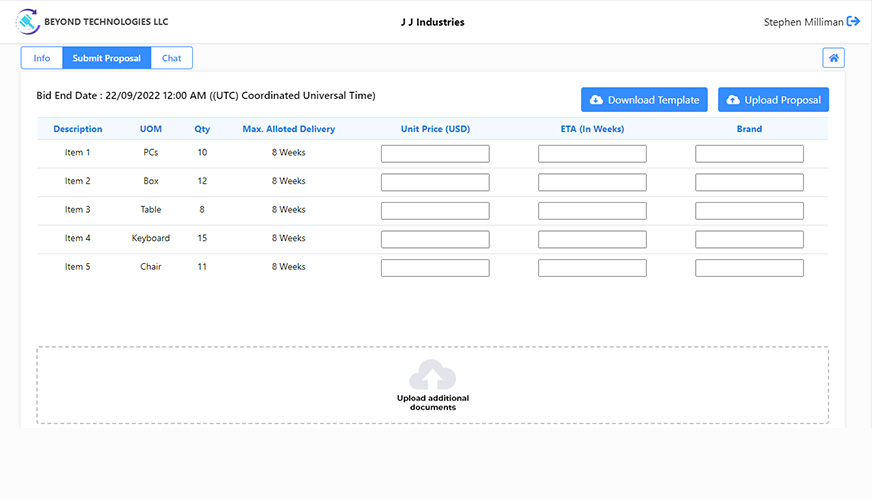Viewport: 872px width, 500px height.
Task: Focus ETA field for Item 2
Action: pos(592,182)
